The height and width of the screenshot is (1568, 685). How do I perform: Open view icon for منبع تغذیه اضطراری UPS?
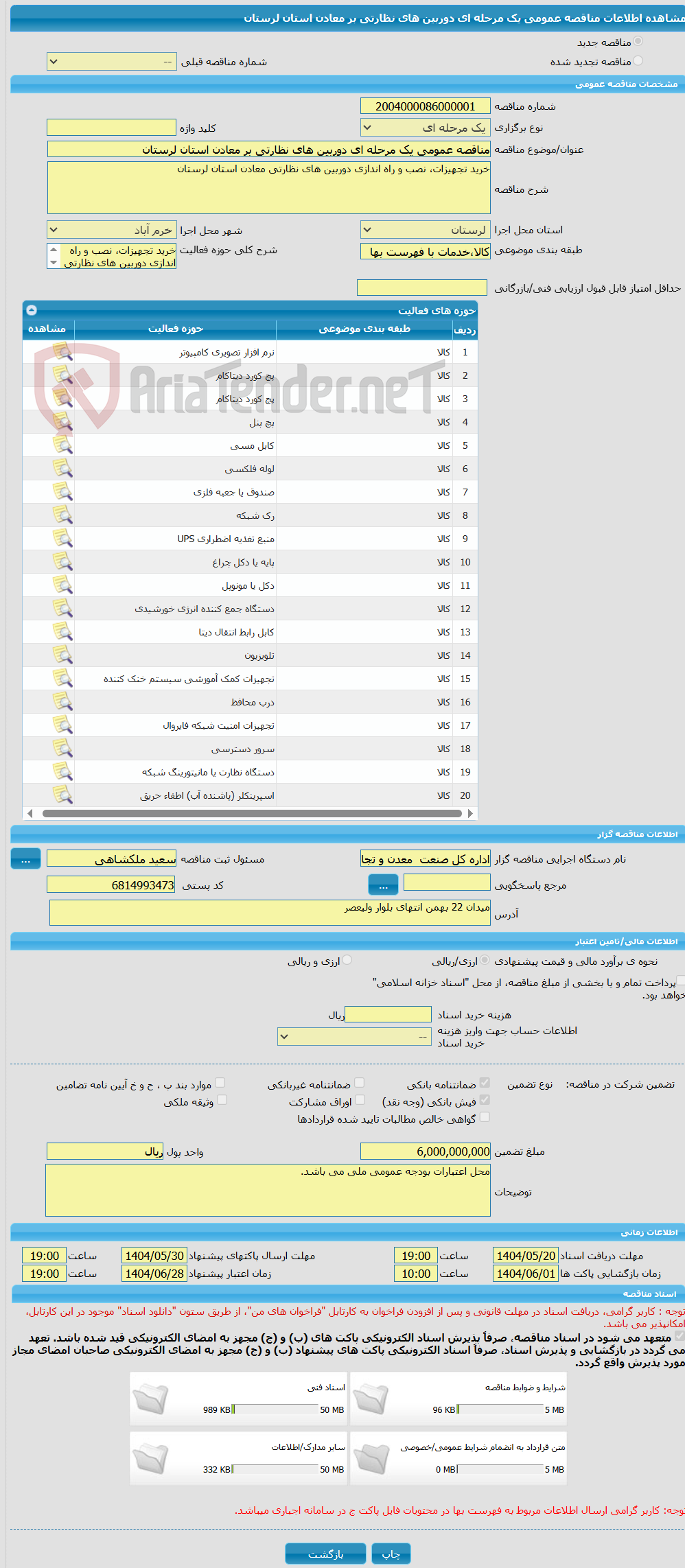(x=62, y=539)
